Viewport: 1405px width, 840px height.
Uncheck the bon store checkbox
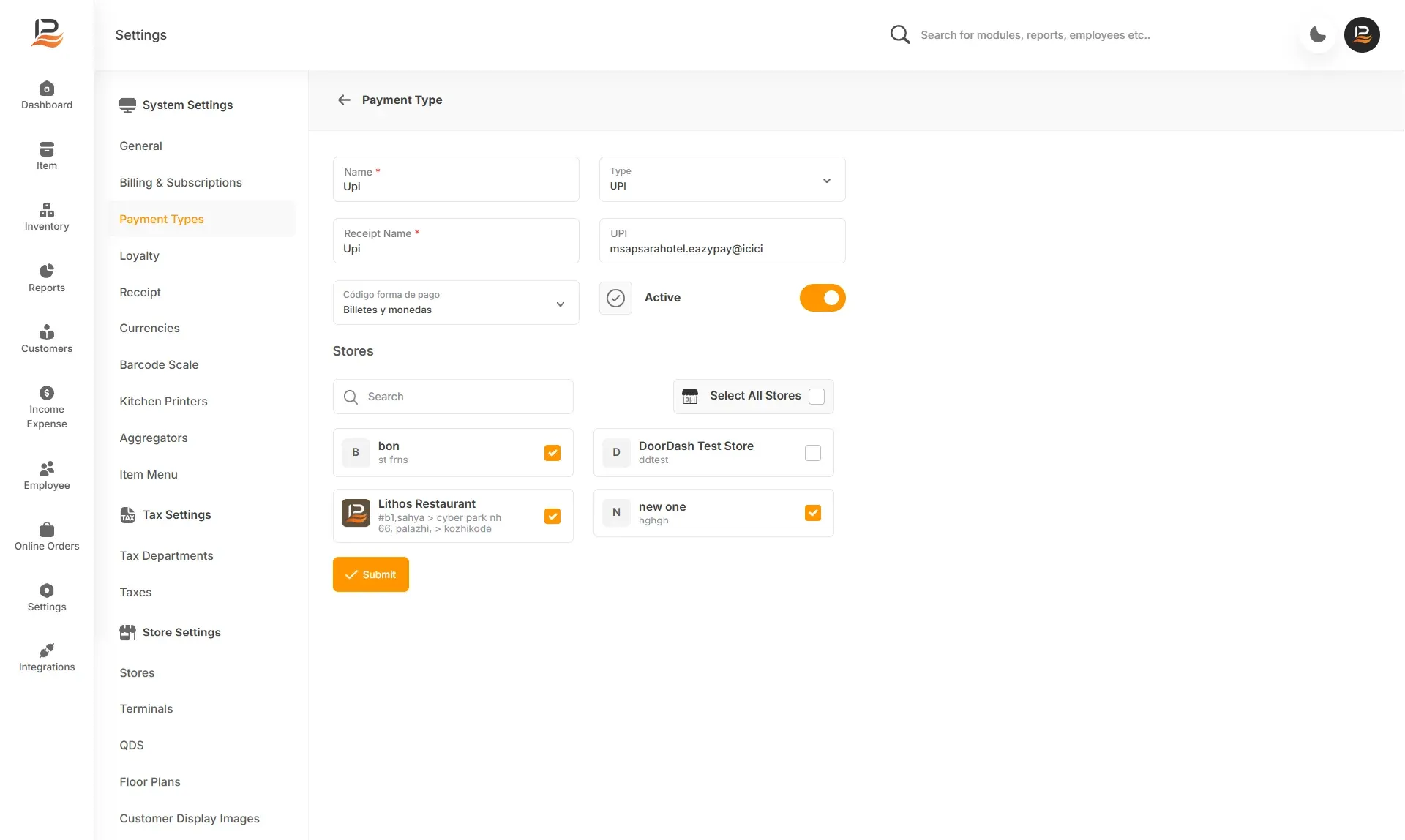[552, 453]
